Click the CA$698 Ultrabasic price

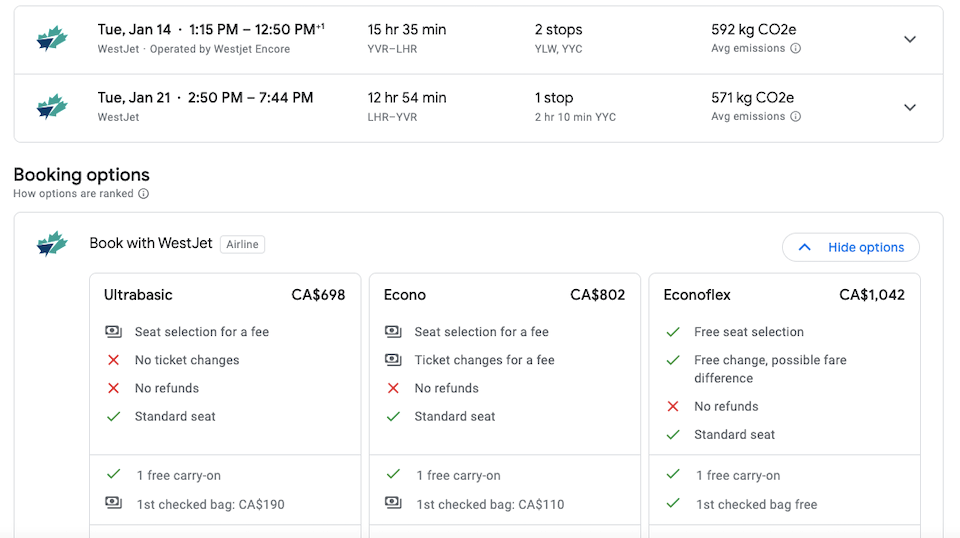pos(318,295)
